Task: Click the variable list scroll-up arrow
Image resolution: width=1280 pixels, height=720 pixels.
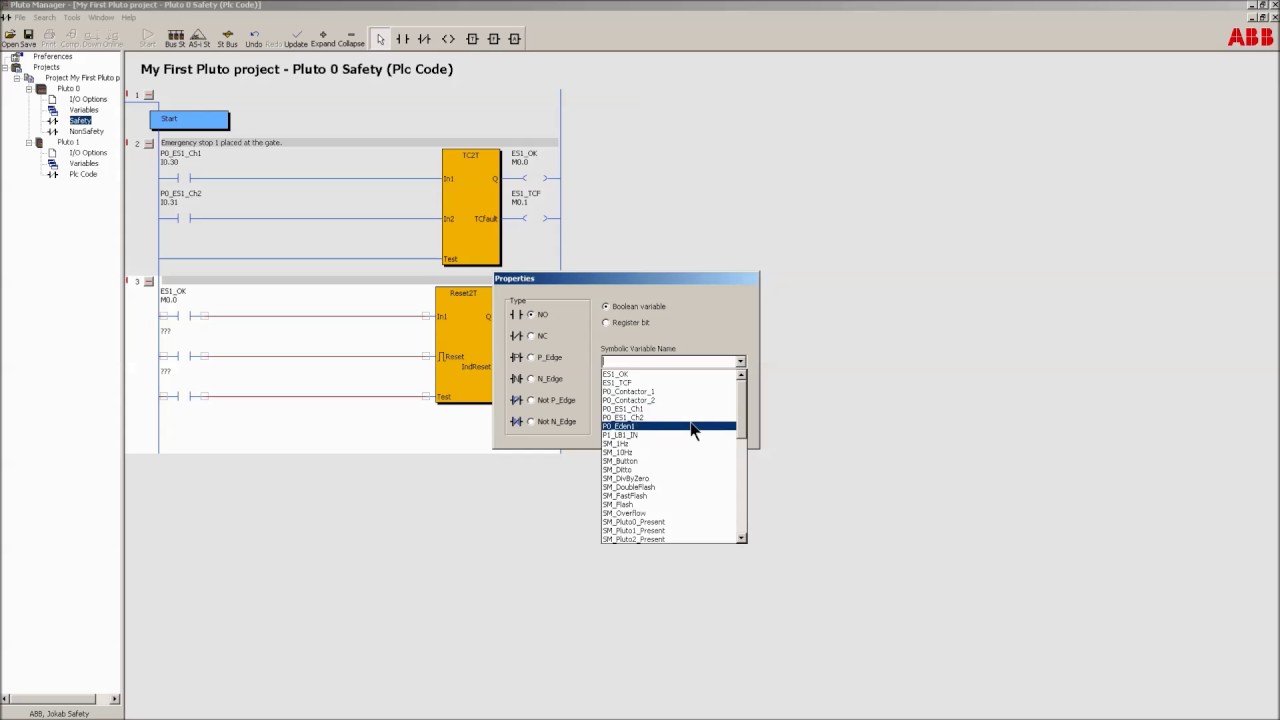Action: click(741, 375)
